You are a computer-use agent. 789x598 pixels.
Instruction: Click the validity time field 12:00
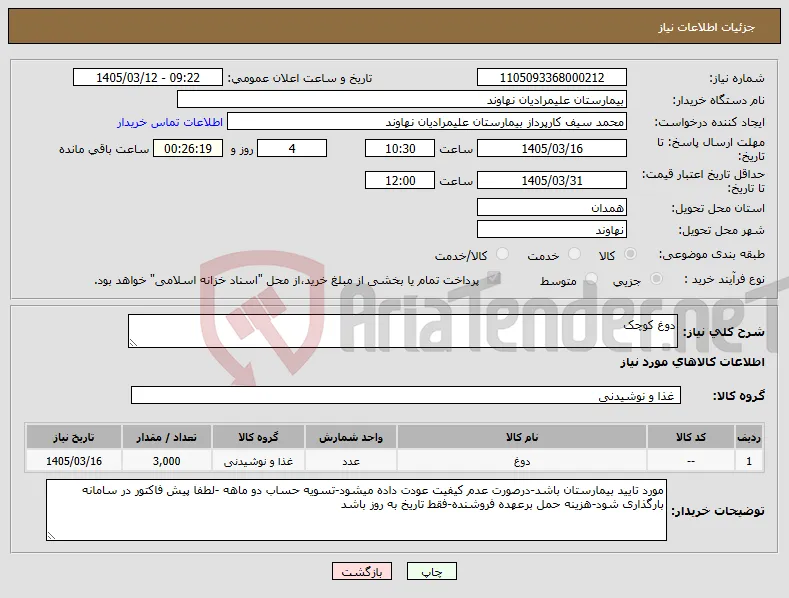coord(400,180)
